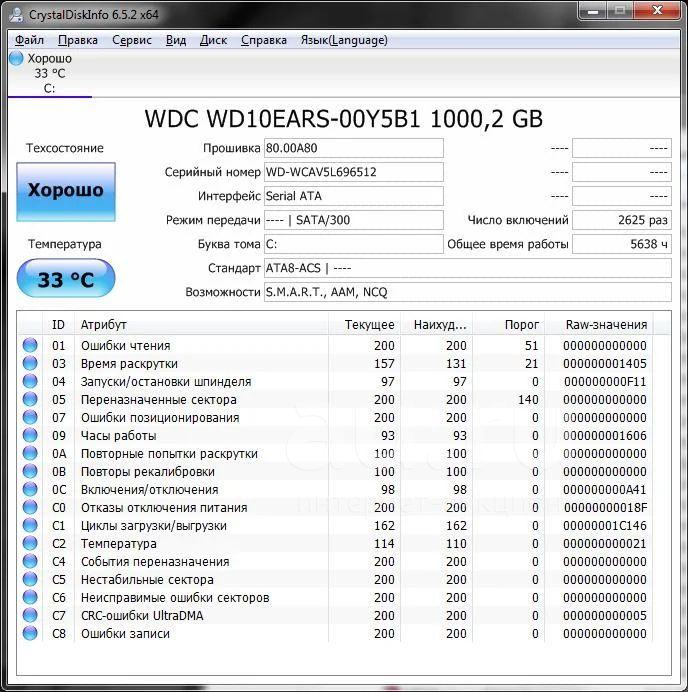Click raw value 0000000018F

tap(605, 508)
